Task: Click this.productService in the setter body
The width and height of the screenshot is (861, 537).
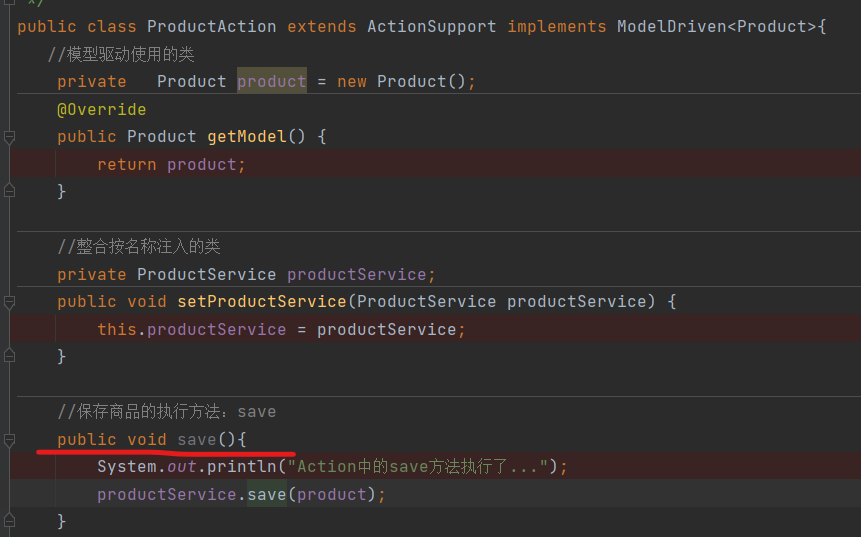Action: pos(192,329)
